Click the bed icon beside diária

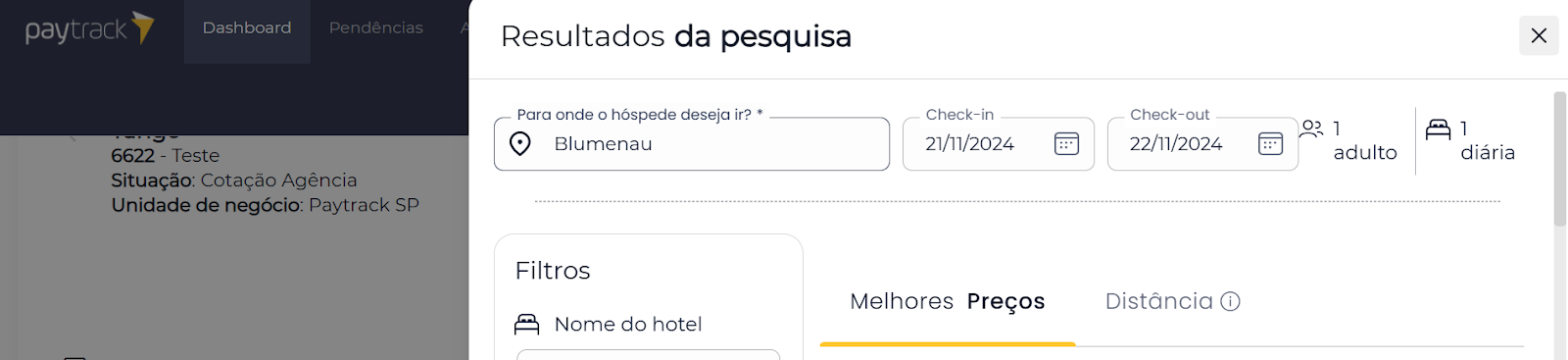point(1438,129)
